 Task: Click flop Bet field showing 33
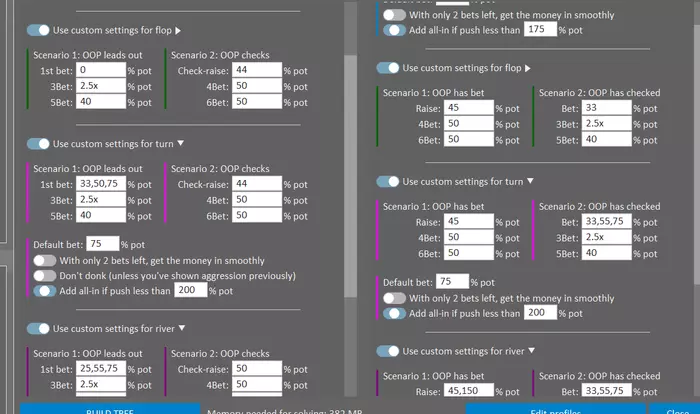[x=607, y=108]
